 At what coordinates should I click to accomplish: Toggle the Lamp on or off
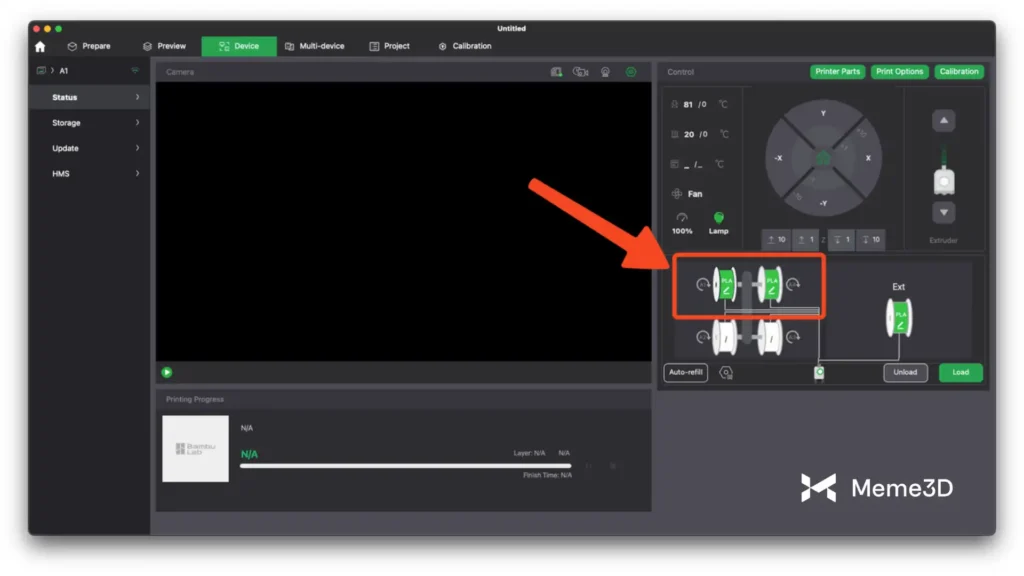[x=718, y=222]
